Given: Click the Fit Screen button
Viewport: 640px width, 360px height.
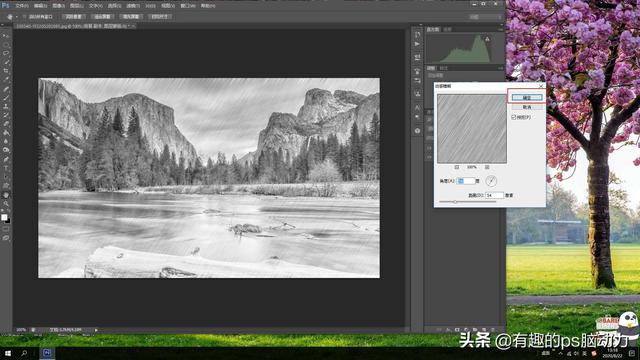Looking at the screenshot, I should click(102, 17).
